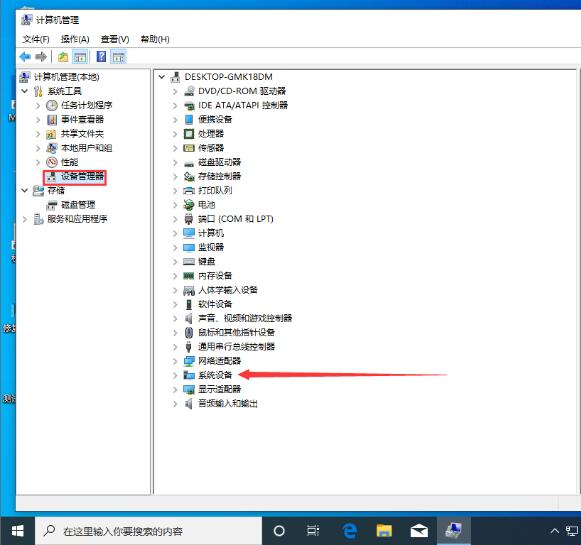Screen dimensions: 581x545
Task: Select 计算机管理(本地) root item
Action: pos(67,77)
